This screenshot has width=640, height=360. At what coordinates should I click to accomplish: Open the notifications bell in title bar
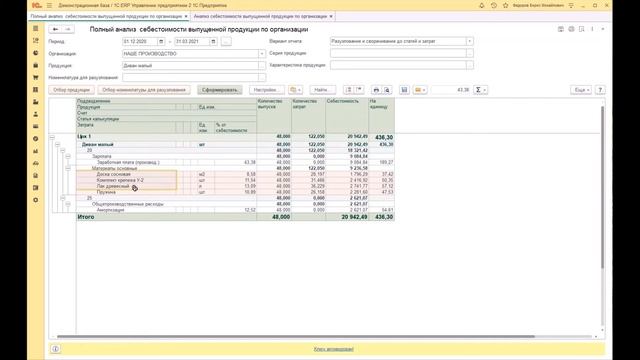pyautogui.click(x=482, y=5)
